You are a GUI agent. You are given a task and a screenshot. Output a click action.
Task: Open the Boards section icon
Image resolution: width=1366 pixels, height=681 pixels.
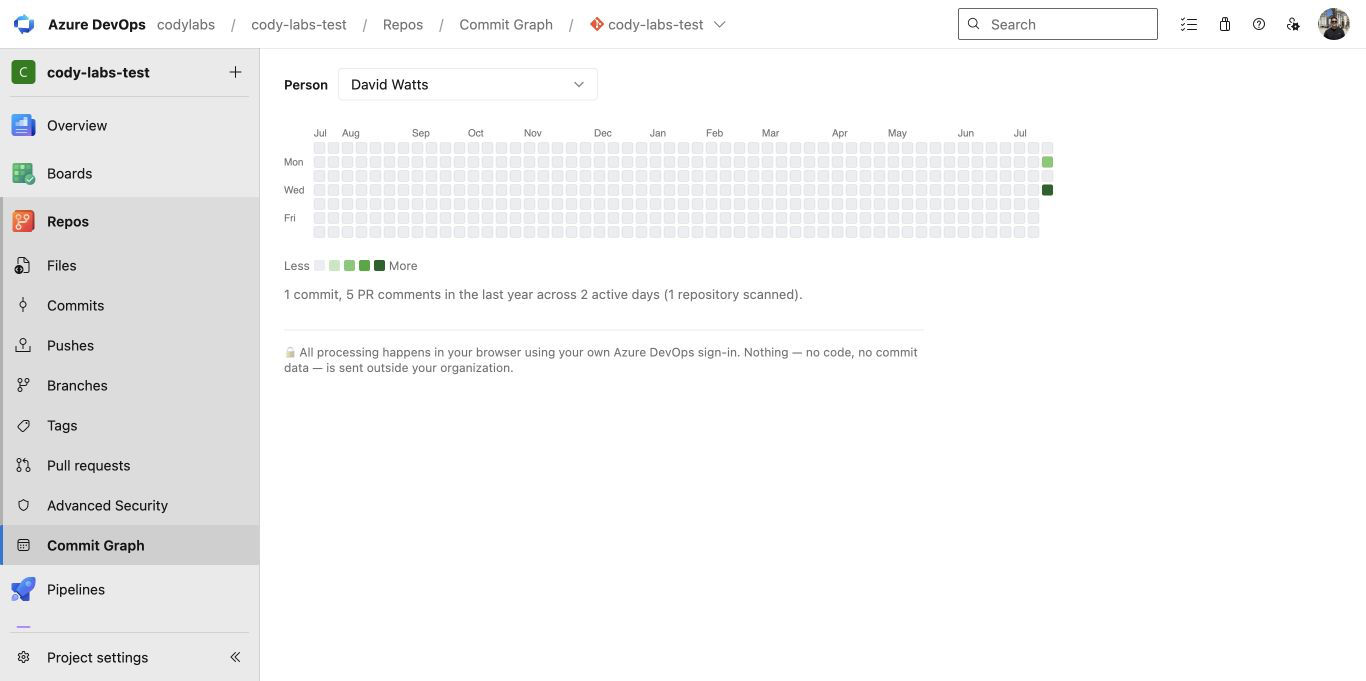pos(23,173)
